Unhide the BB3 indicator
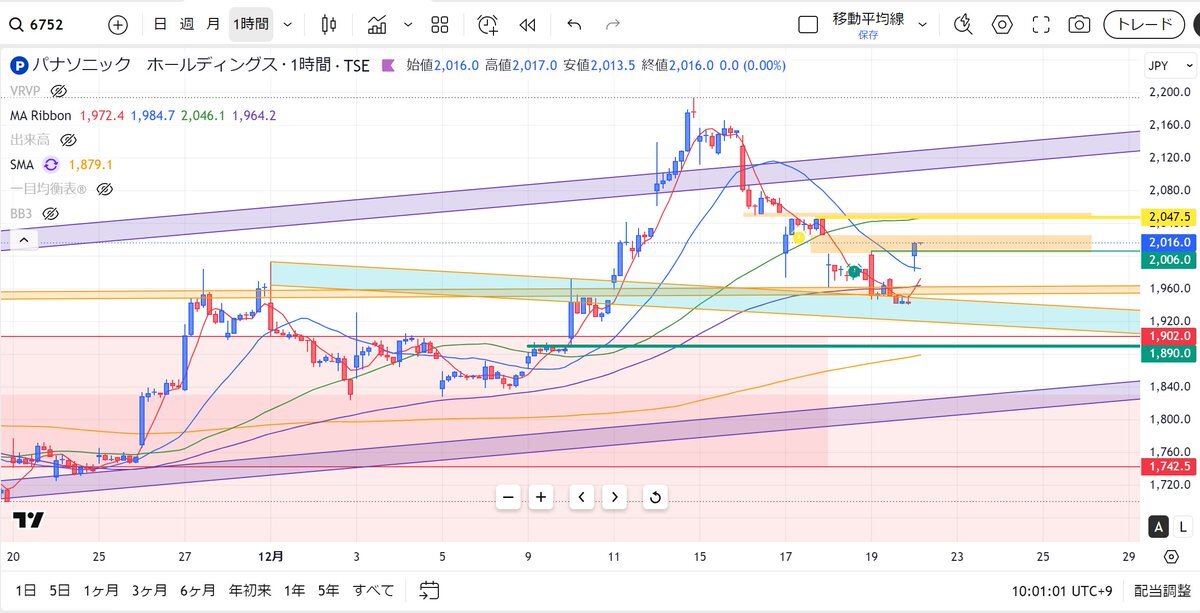The height and width of the screenshot is (613, 1200). (51, 213)
